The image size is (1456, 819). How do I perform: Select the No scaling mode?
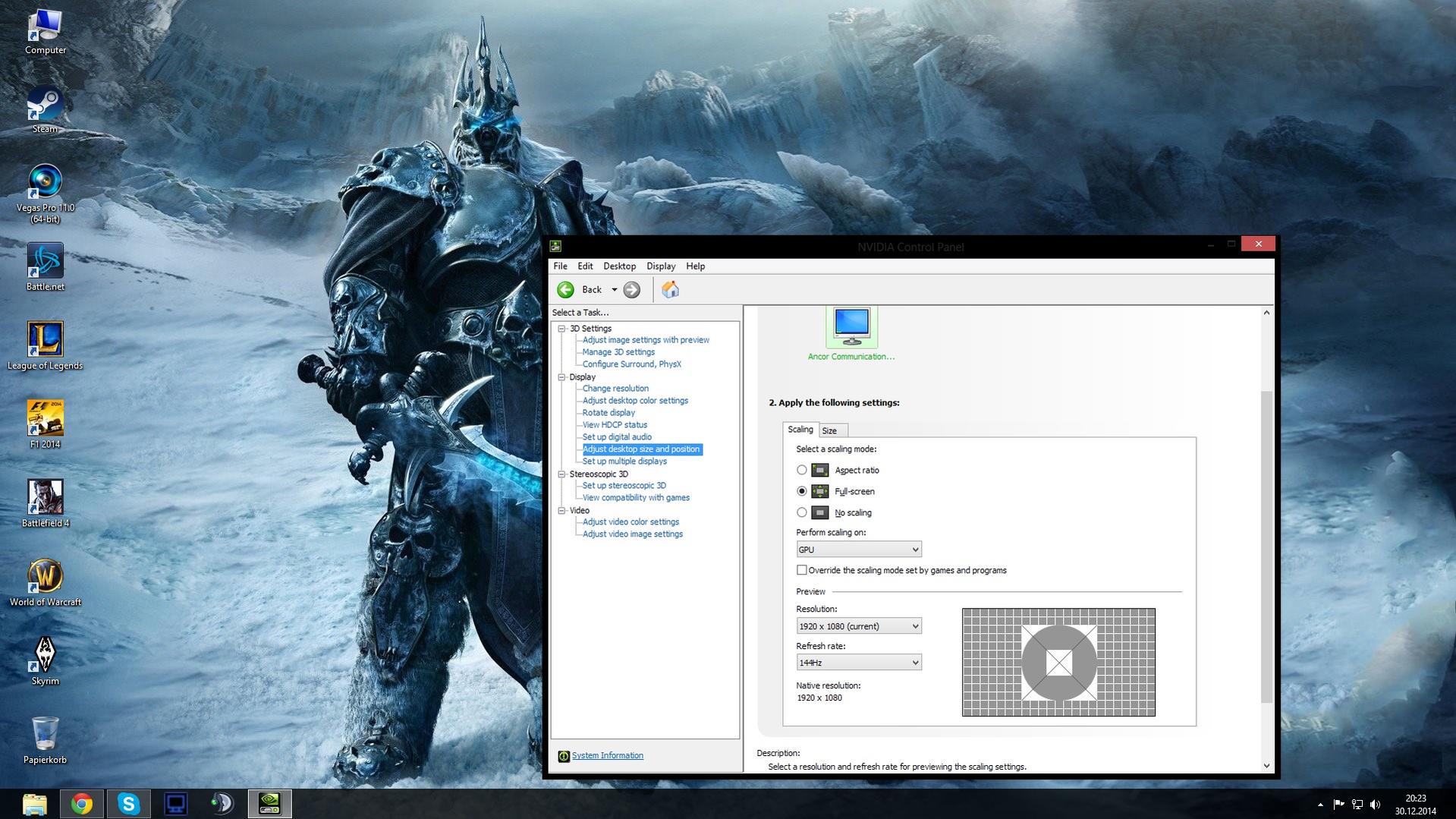point(802,513)
